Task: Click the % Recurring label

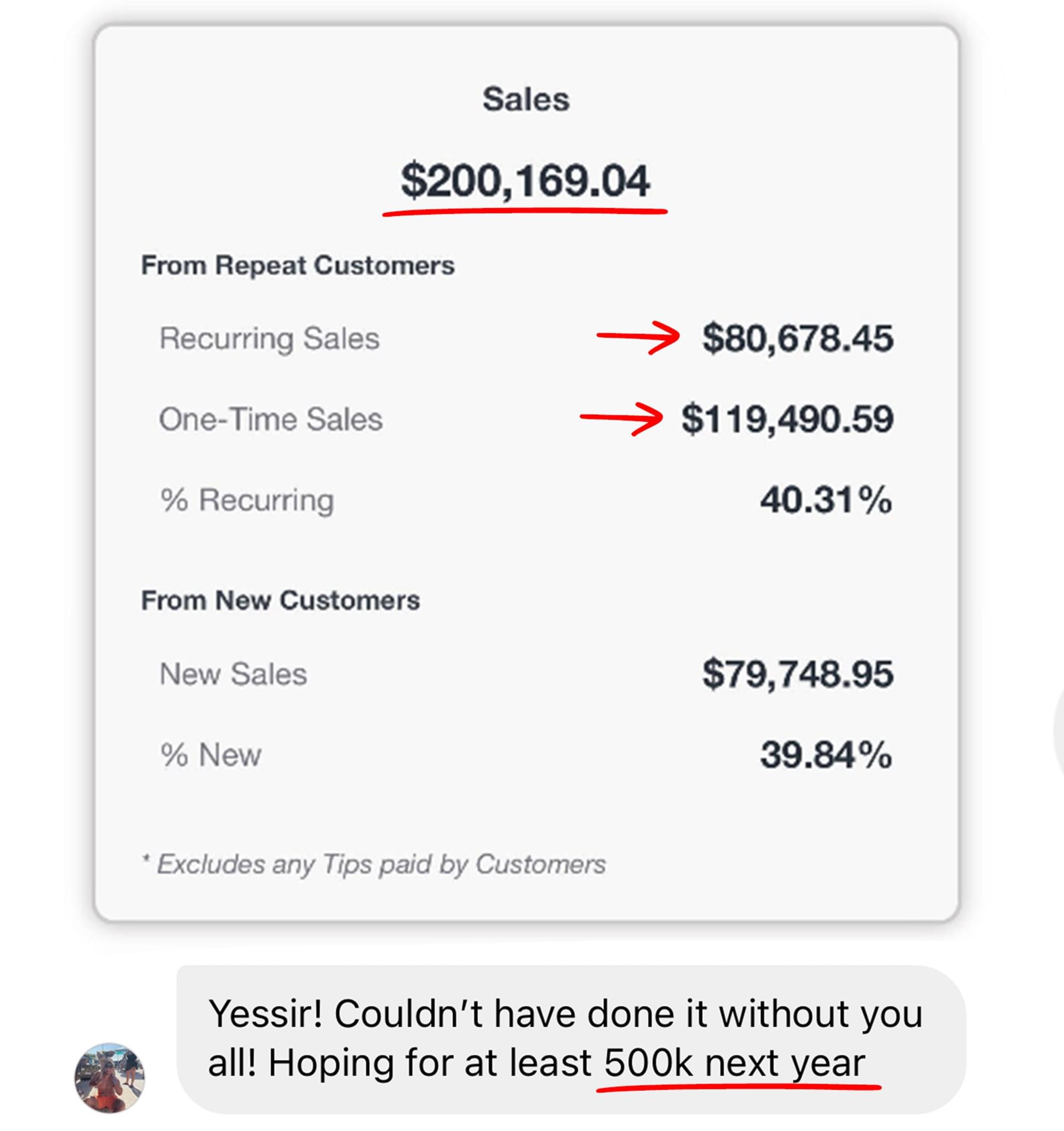Action: click(x=247, y=501)
